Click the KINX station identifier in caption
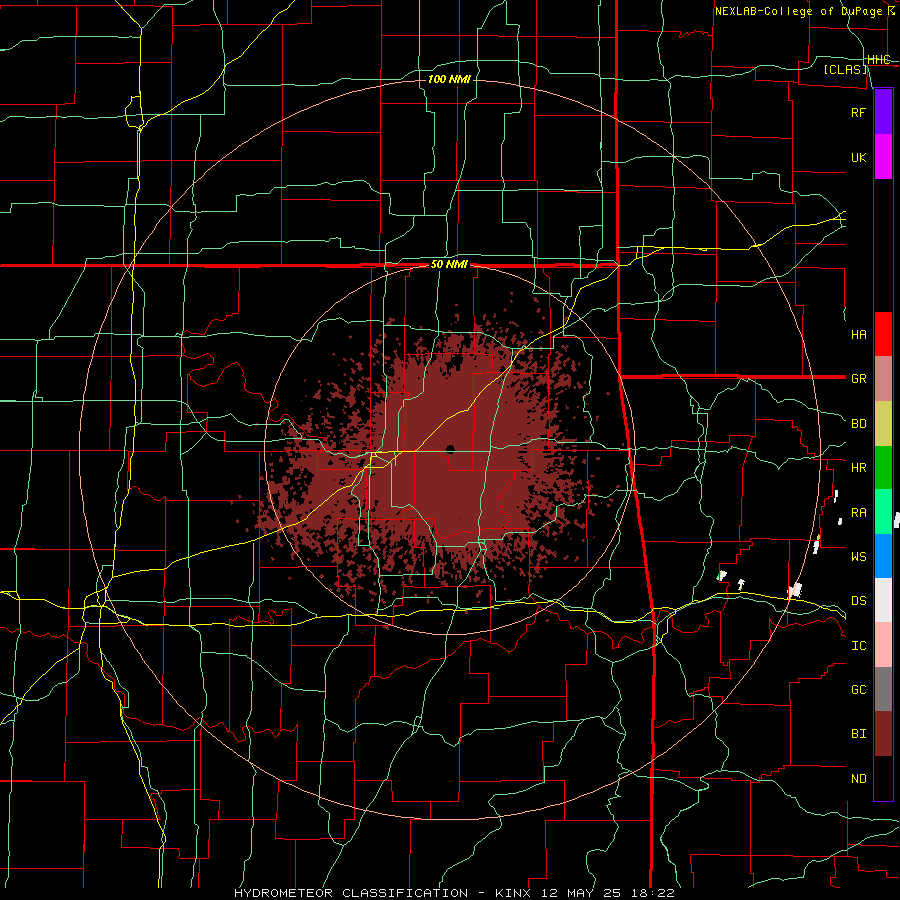Viewport: 900px width, 900px height. coord(513,893)
